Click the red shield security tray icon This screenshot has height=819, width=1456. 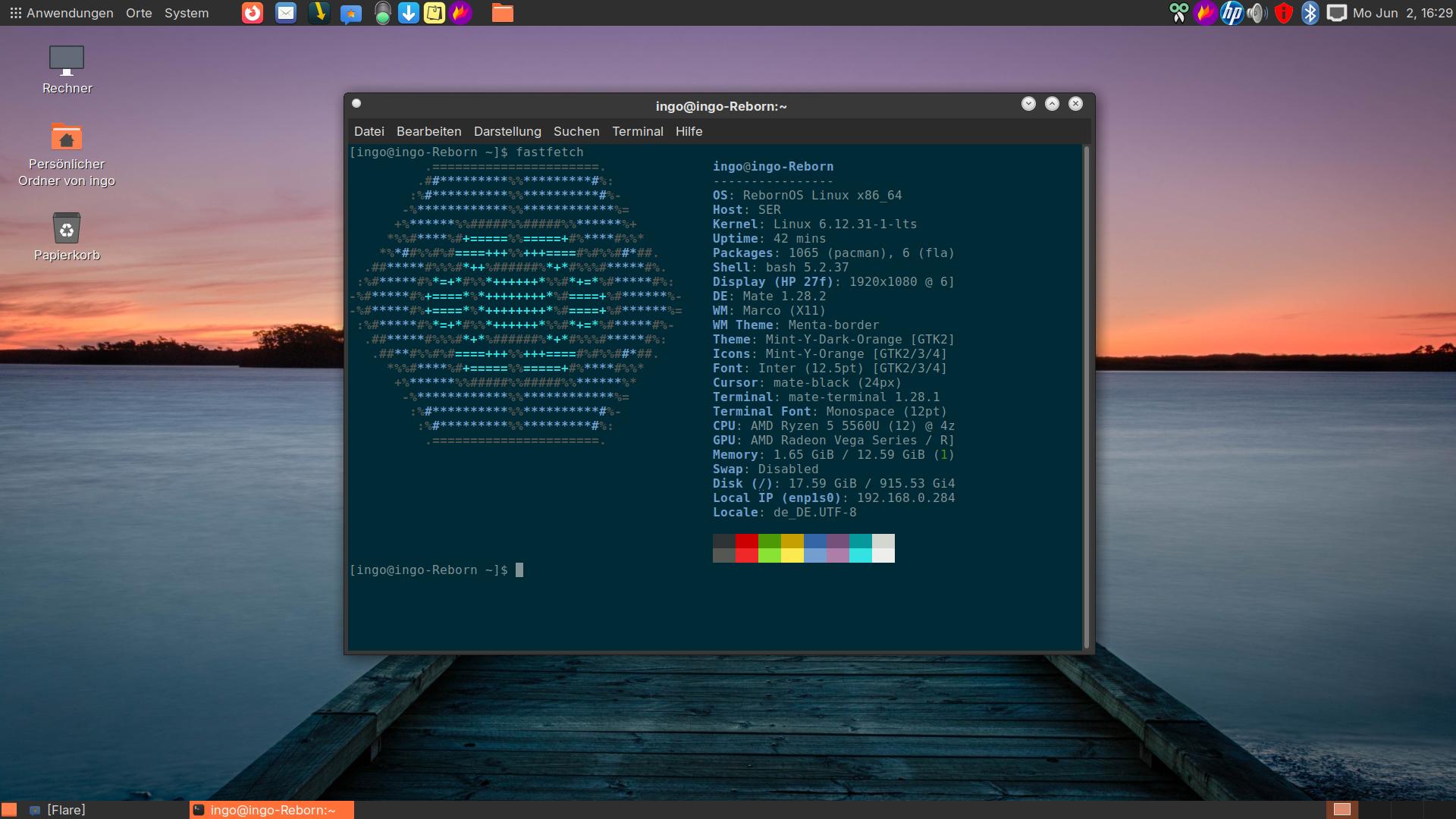tap(1283, 13)
